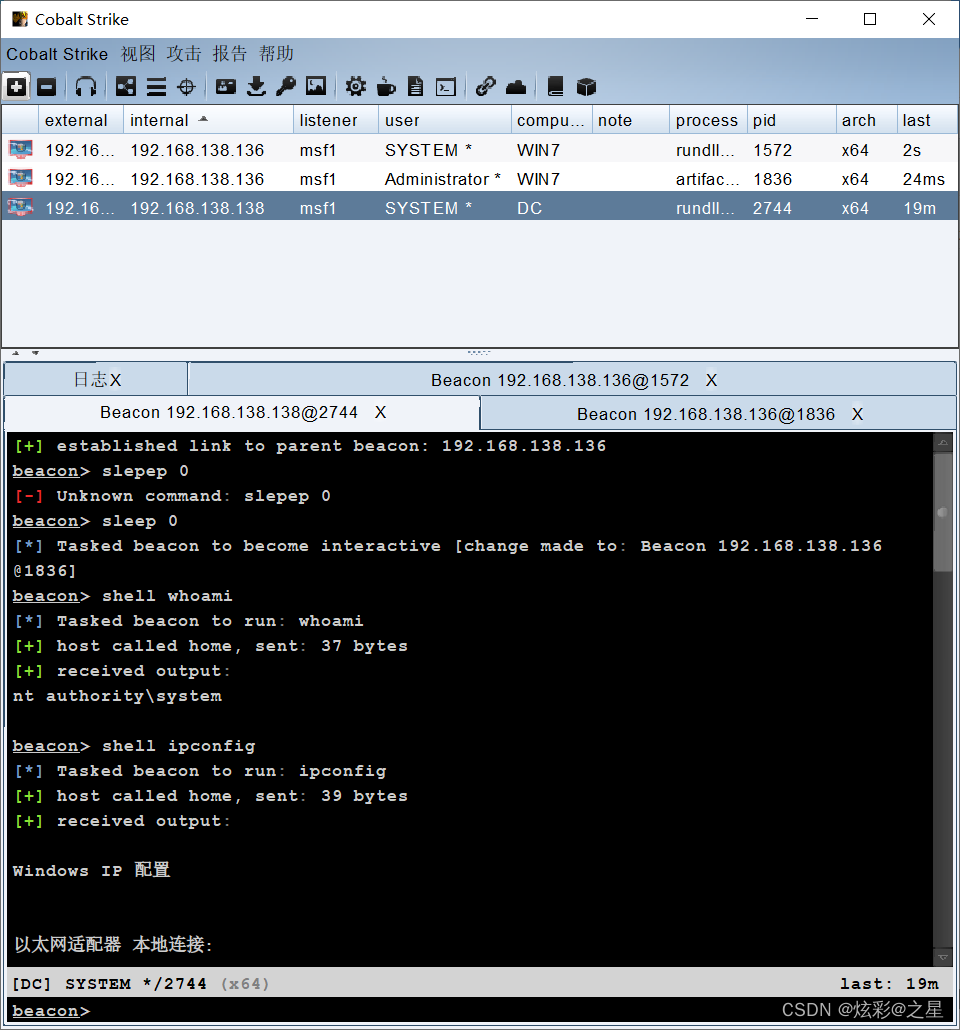This screenshot has width=960, height=1030.
Task: Open the help book icon
Action: click(556, 87)
